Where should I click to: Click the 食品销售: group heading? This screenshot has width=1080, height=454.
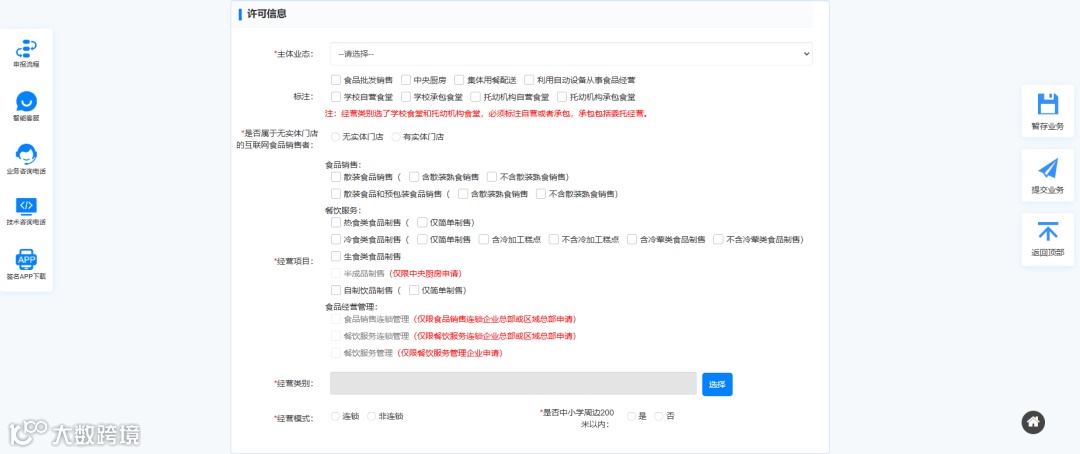(x=342, y=165)
